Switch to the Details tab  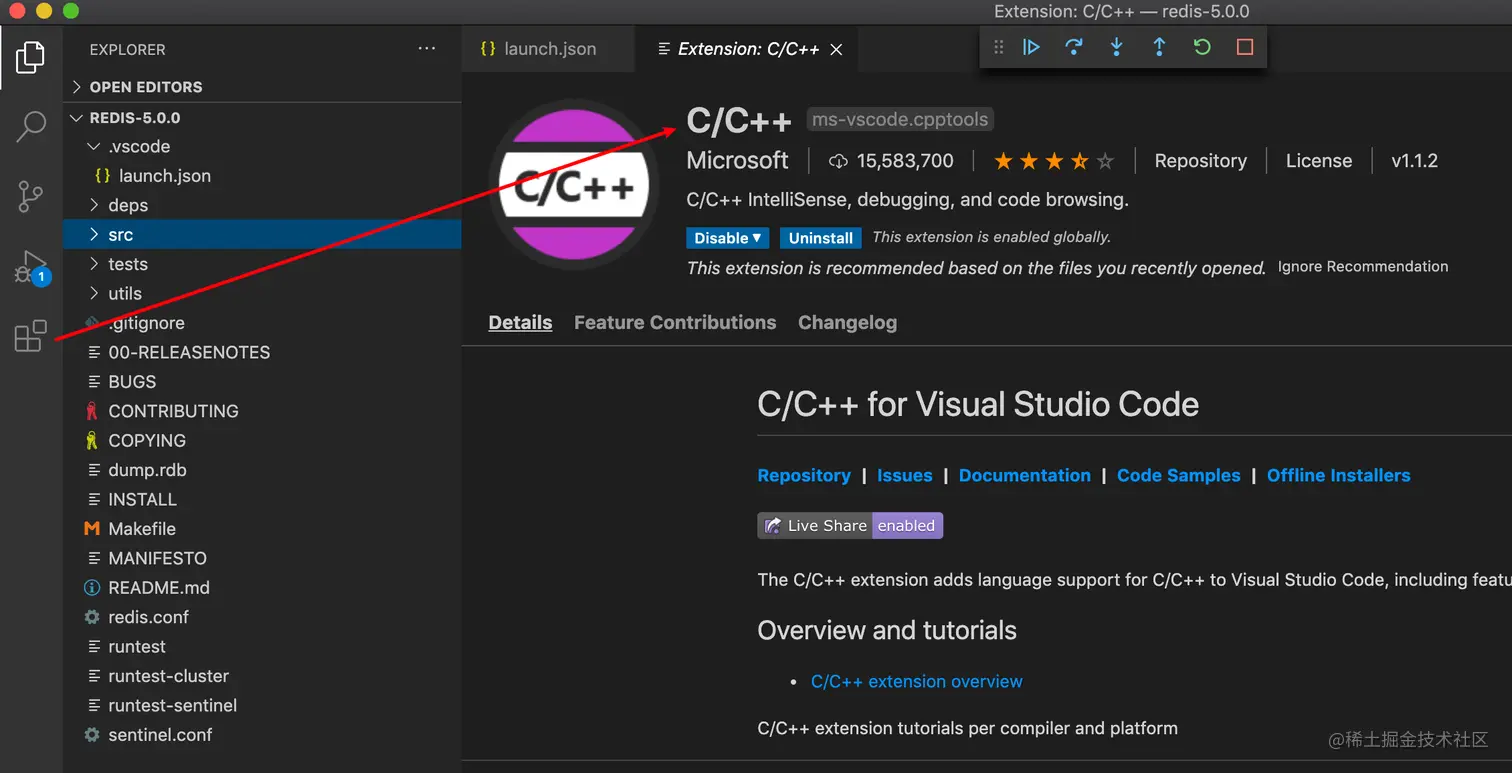pyautogui.click(x=520, y=323)
